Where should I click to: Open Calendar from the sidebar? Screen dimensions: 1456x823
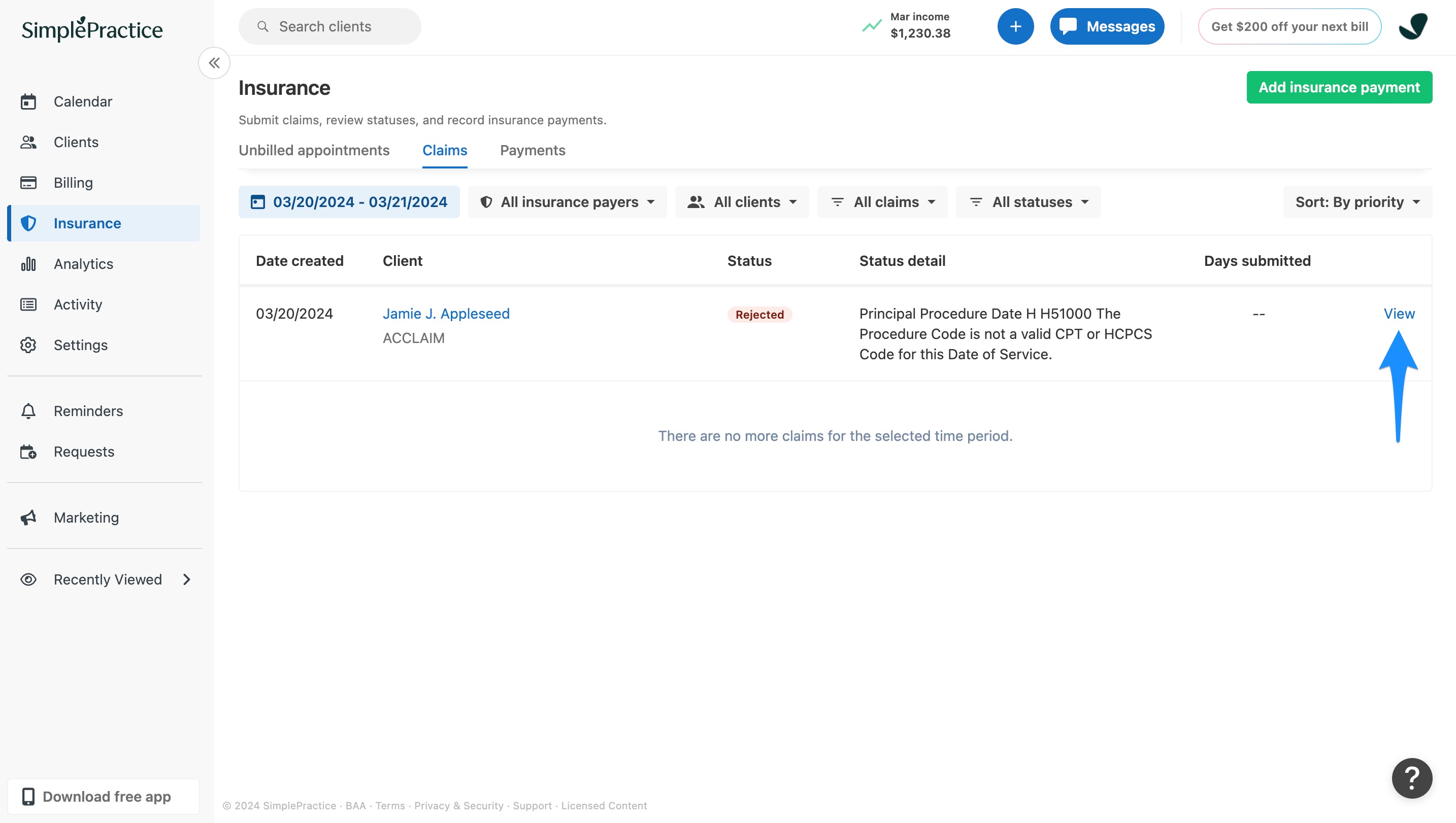[104, 102]
